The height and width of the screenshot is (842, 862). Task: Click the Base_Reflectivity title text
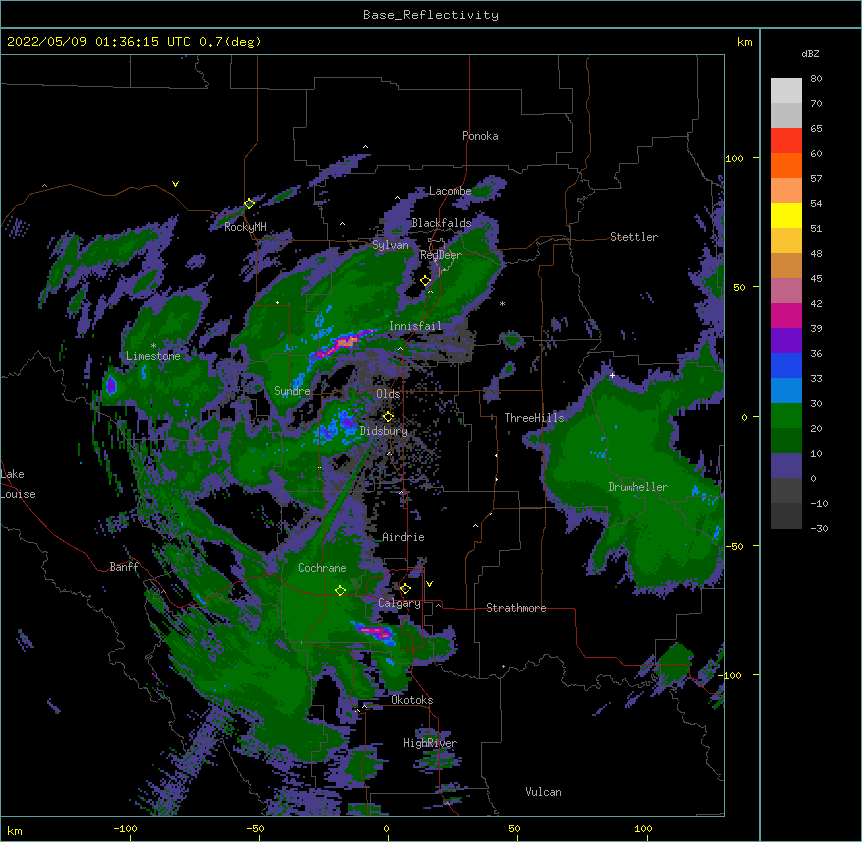(x=431, y=15)
